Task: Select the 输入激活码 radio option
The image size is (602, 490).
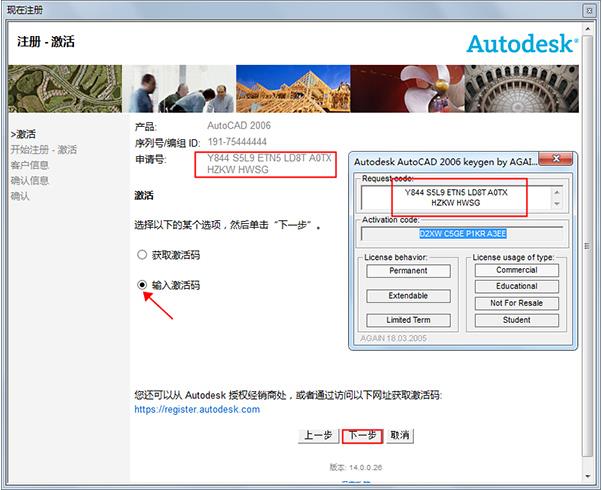Action: (x=143, y=286)
